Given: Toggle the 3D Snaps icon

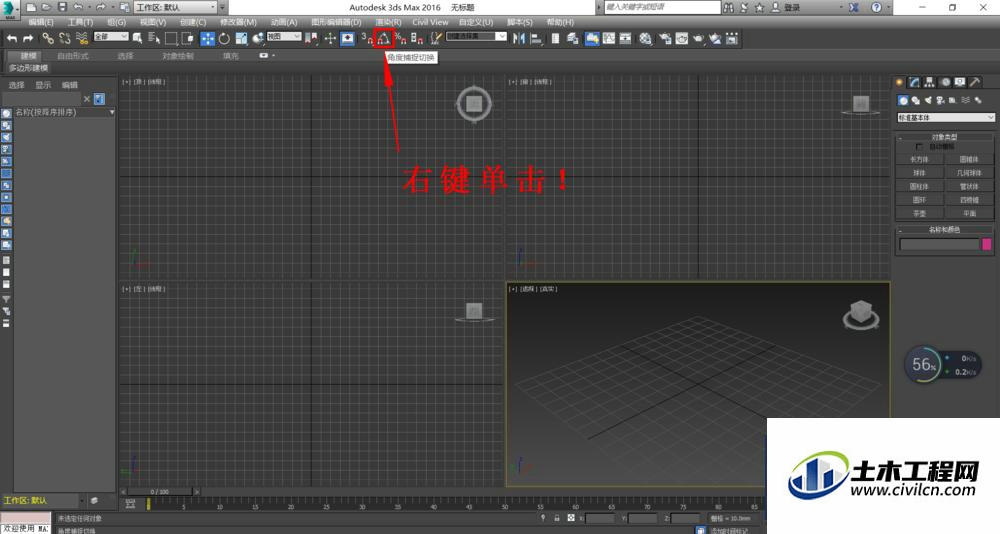Looking at the screenshot, I should pos(367,38).
